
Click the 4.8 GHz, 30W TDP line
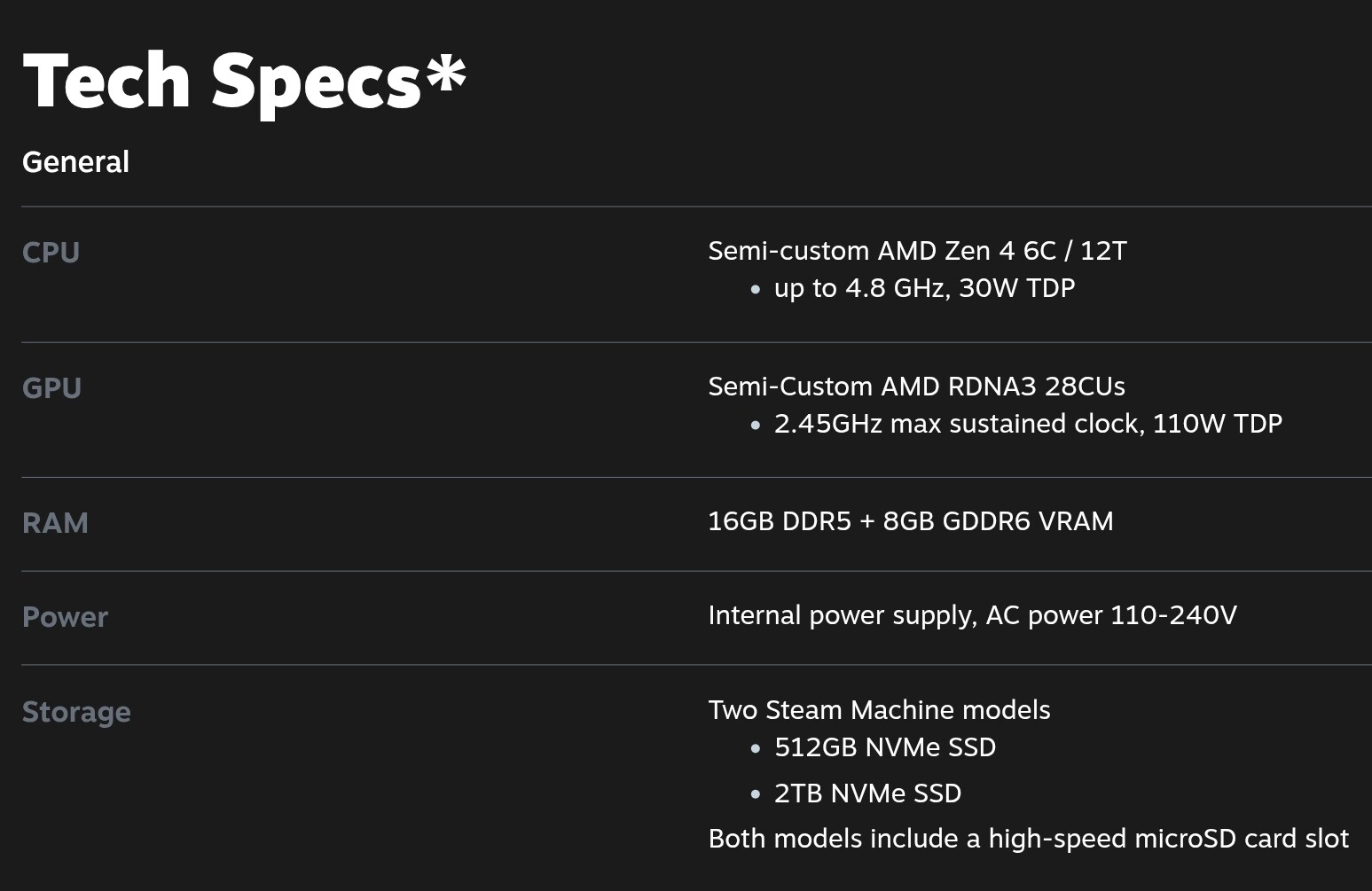(x=924, y=288)
